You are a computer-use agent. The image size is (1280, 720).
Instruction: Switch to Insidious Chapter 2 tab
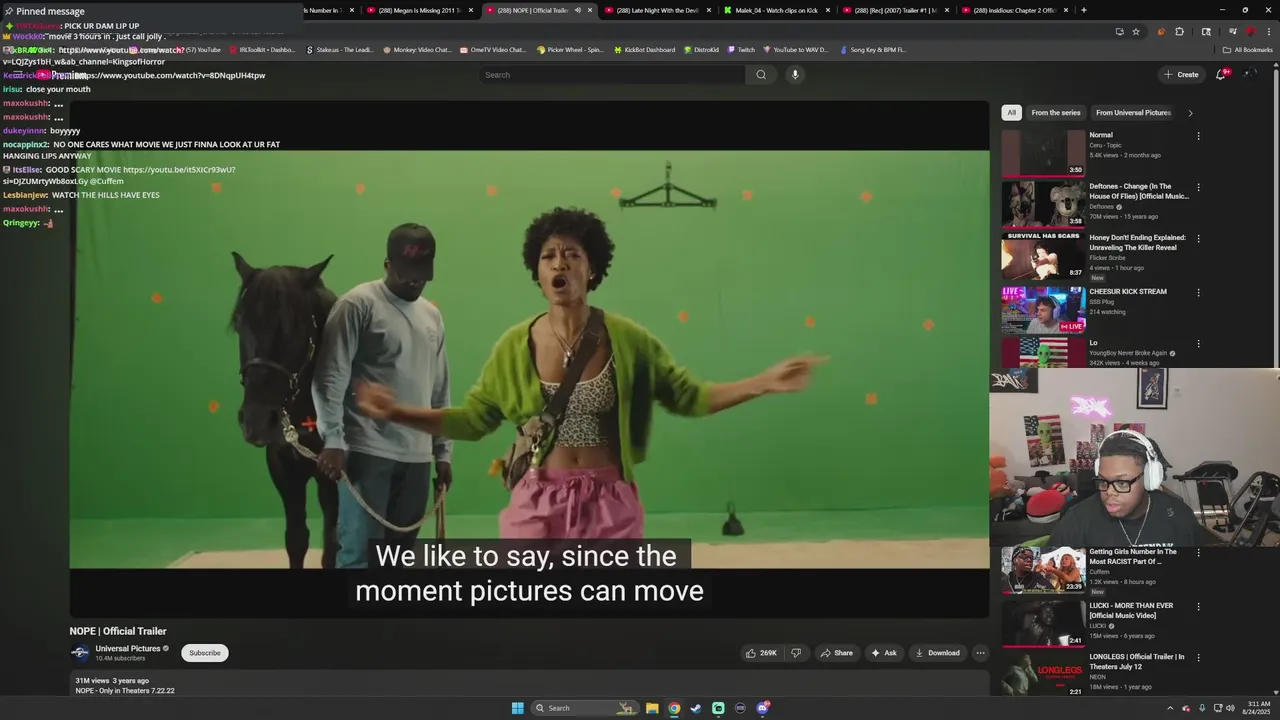point(1014,10)
